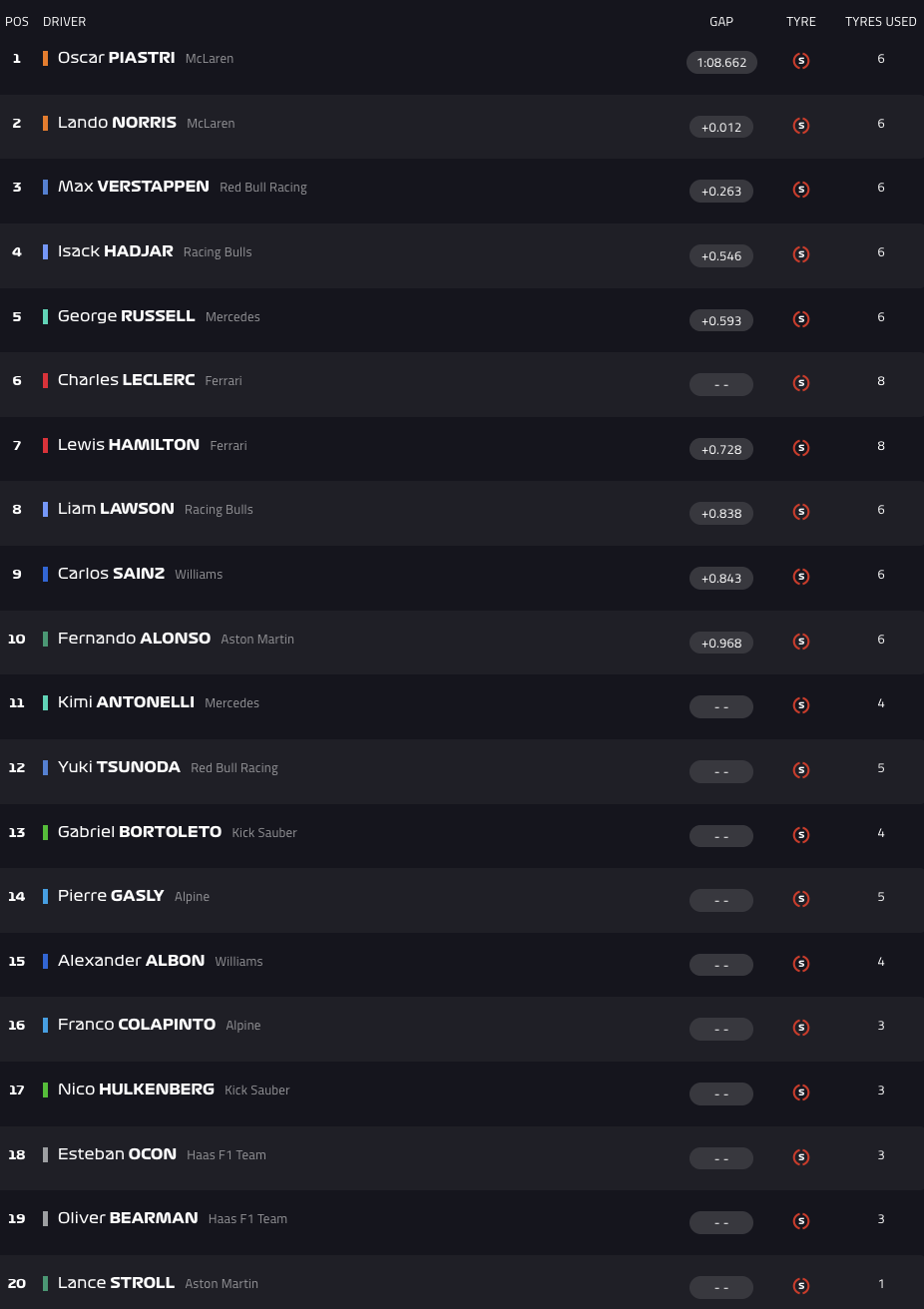Click the soft tyre icon for Oscar Piastri
The image size is (924, 1309).
pyautogui.click(x=800, y=61)
